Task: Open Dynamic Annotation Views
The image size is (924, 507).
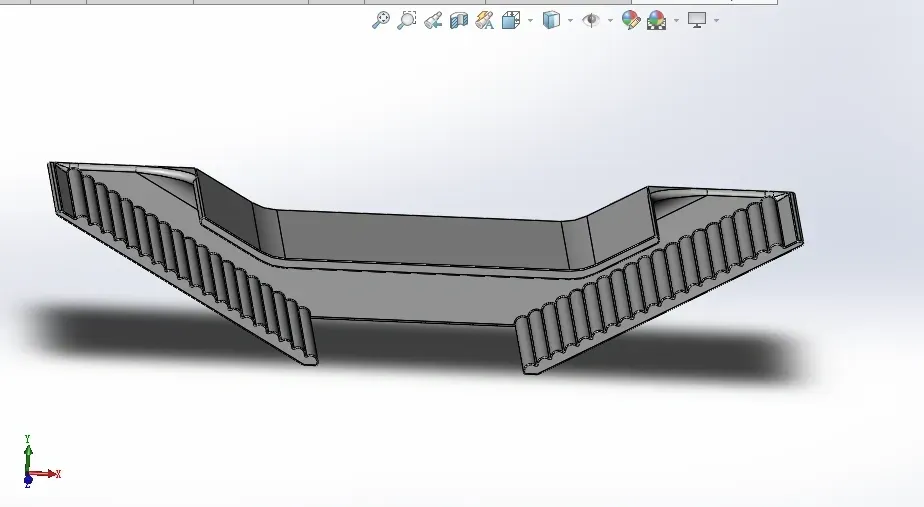Action: 484,21
